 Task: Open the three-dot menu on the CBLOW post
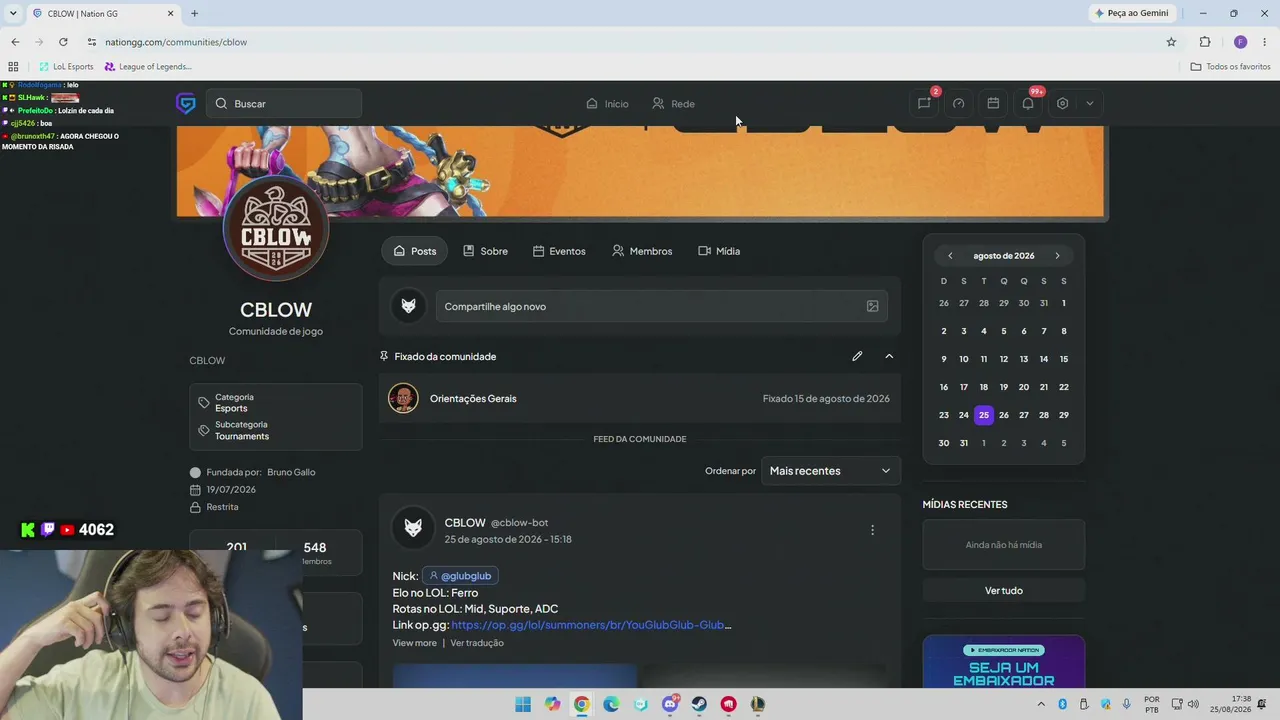coord(872,530)
